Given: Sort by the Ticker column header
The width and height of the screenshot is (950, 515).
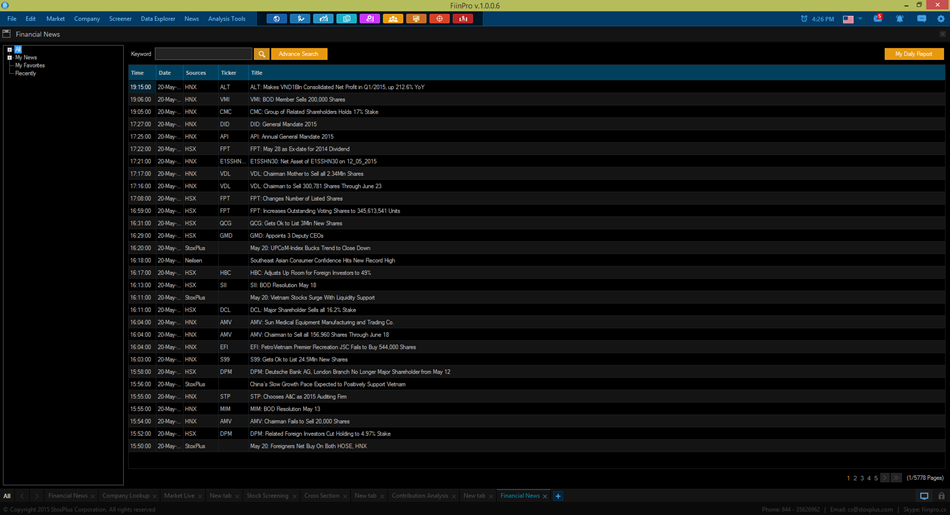Looking at the screenshot, I should (x=233, y=73).
